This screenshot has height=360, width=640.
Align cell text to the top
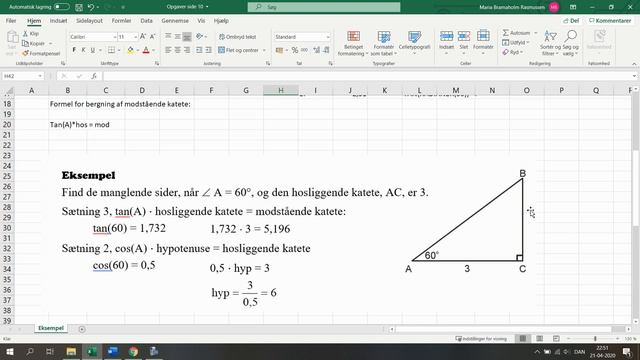click(168, 37)
